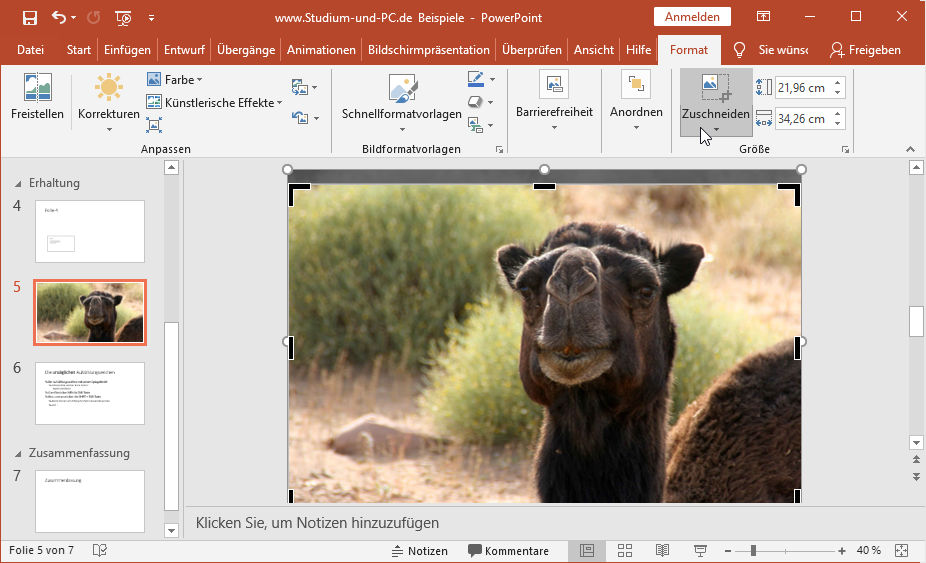This screenshot has width=926, height=563.
Task: Open ribbon display options icon
Action: [x=763, y=17]
